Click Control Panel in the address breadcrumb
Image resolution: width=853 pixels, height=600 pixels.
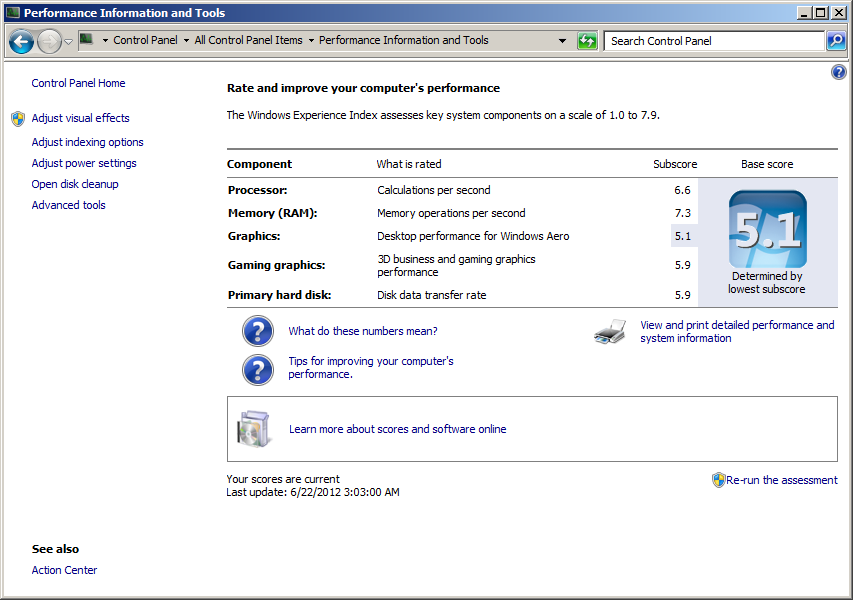click(x=145, y=40)
